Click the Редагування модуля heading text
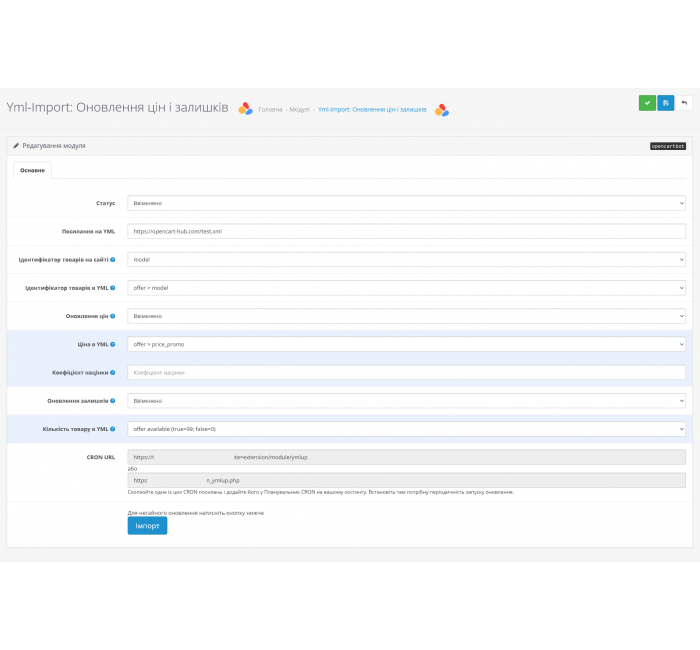This screenshot has height=650, width=700. tap(54, 146)
